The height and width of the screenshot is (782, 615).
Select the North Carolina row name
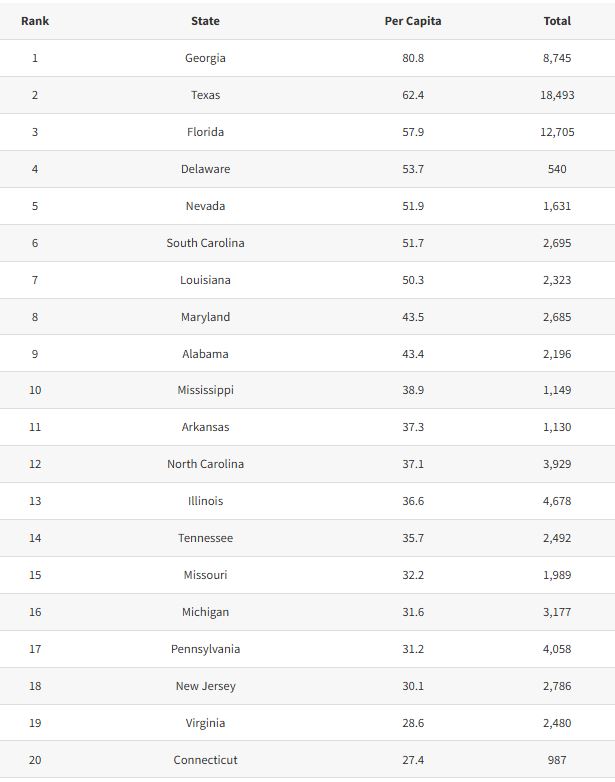tap(205, 464)
